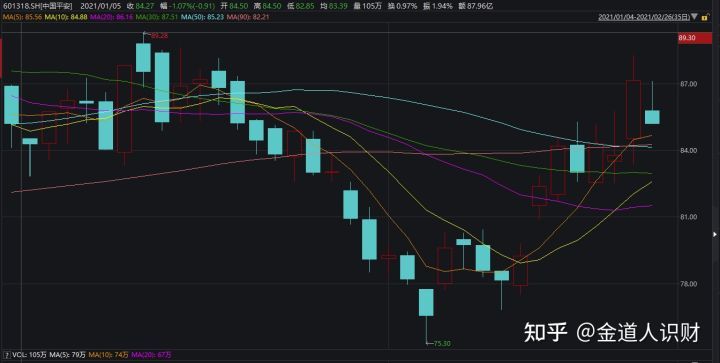Select the green MA(30) indicator label
The height and width of the screenshot is (363, 720).
point(157,17)
